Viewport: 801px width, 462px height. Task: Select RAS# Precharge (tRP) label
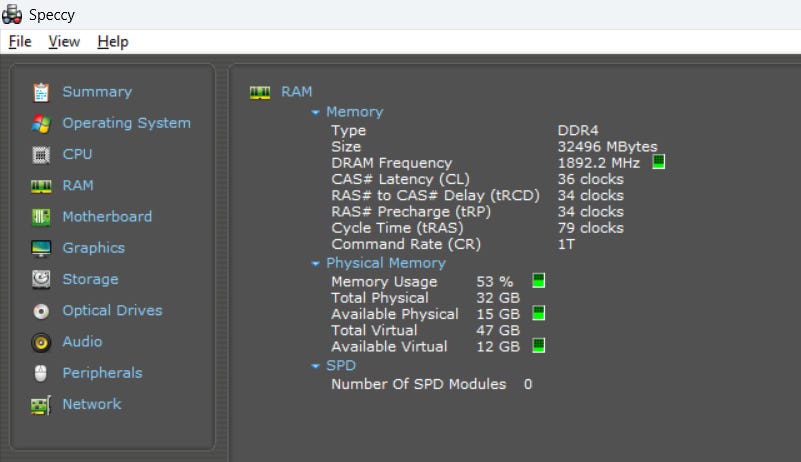click(411, 212)
